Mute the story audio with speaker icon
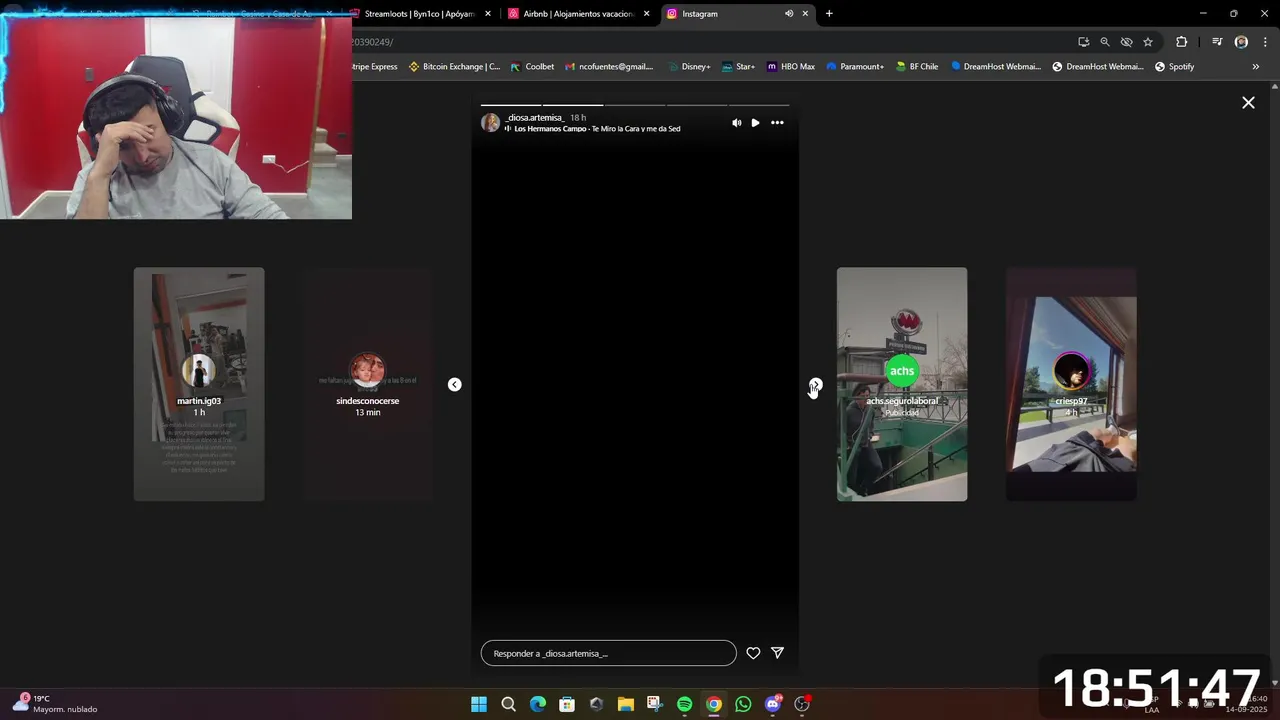The image size is (1280, 720). (x=736, y=123)
